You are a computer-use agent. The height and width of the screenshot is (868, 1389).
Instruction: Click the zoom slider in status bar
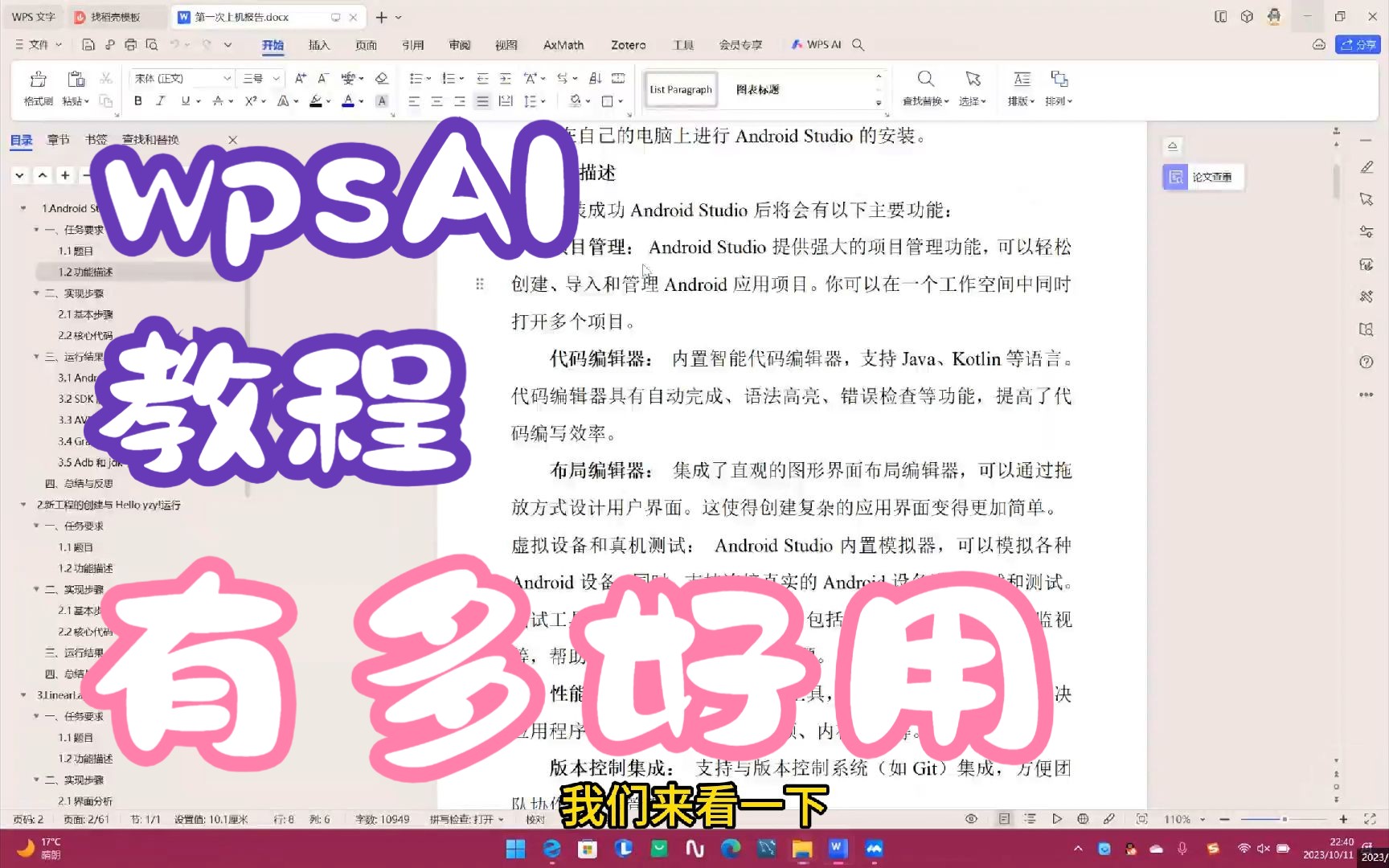coord(1284,819)
